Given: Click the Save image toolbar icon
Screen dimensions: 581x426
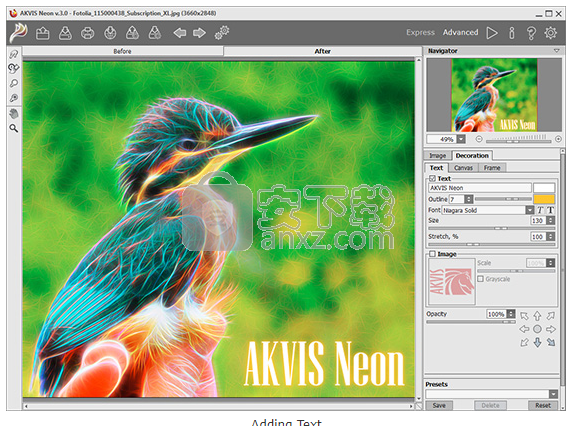Looking at the screenshot, I should point(65,33).
